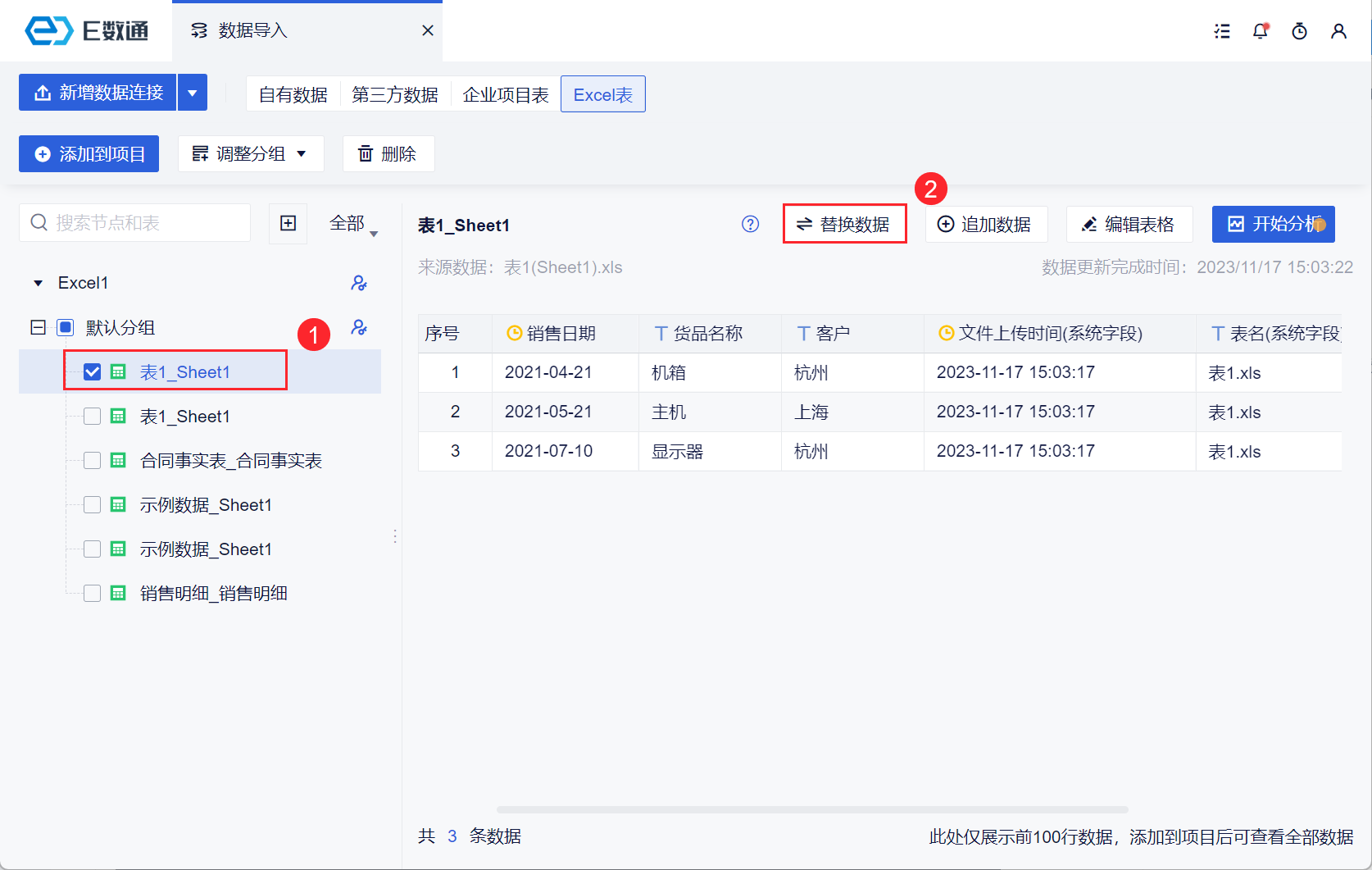Image resolution: width=1372 pixels, height=870 pixels.
Task: Focus the 搜索节点和表 search field
Action: [x=134, y=223]
